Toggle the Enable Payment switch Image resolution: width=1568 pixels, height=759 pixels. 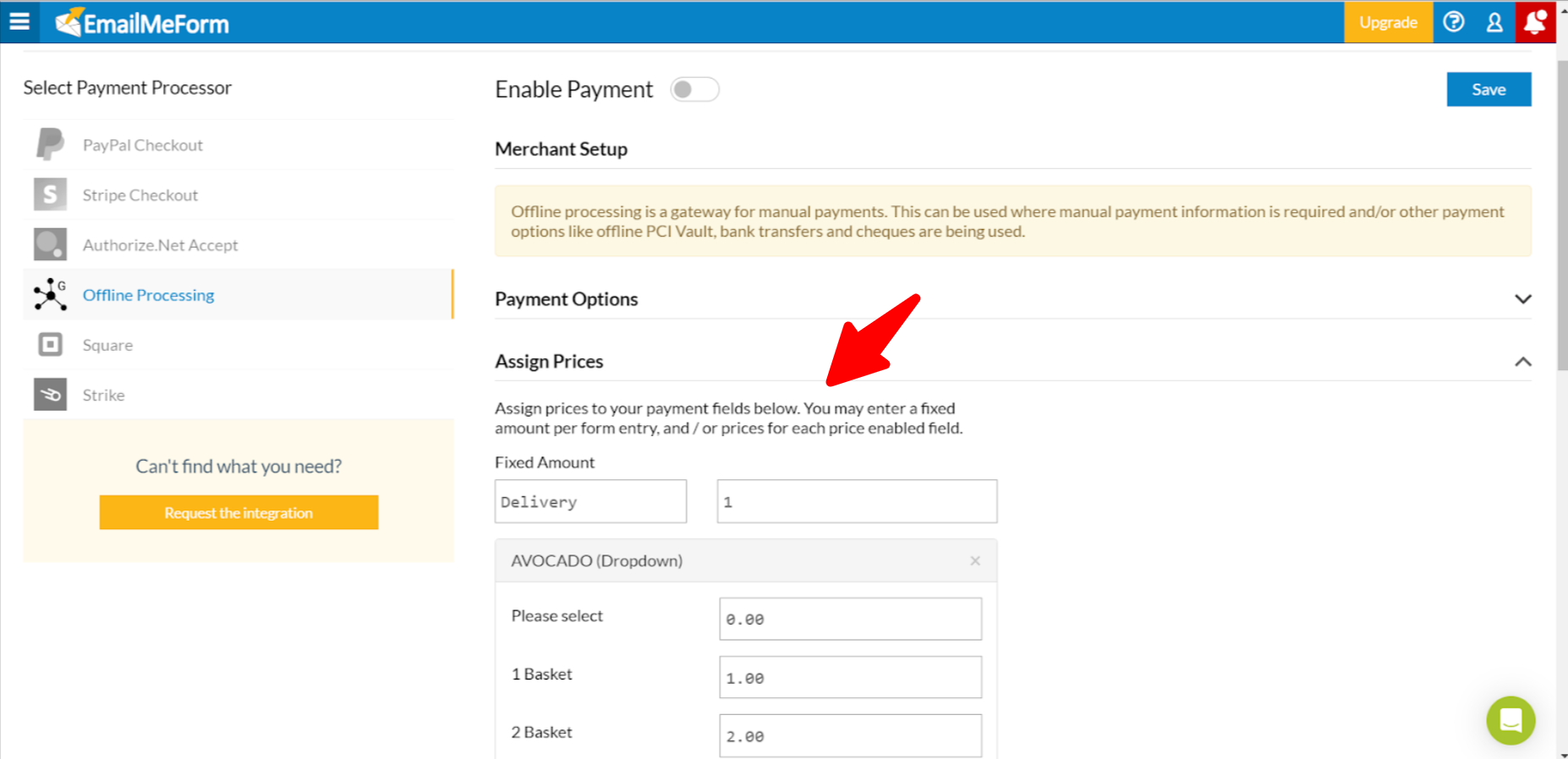point(694,90)
